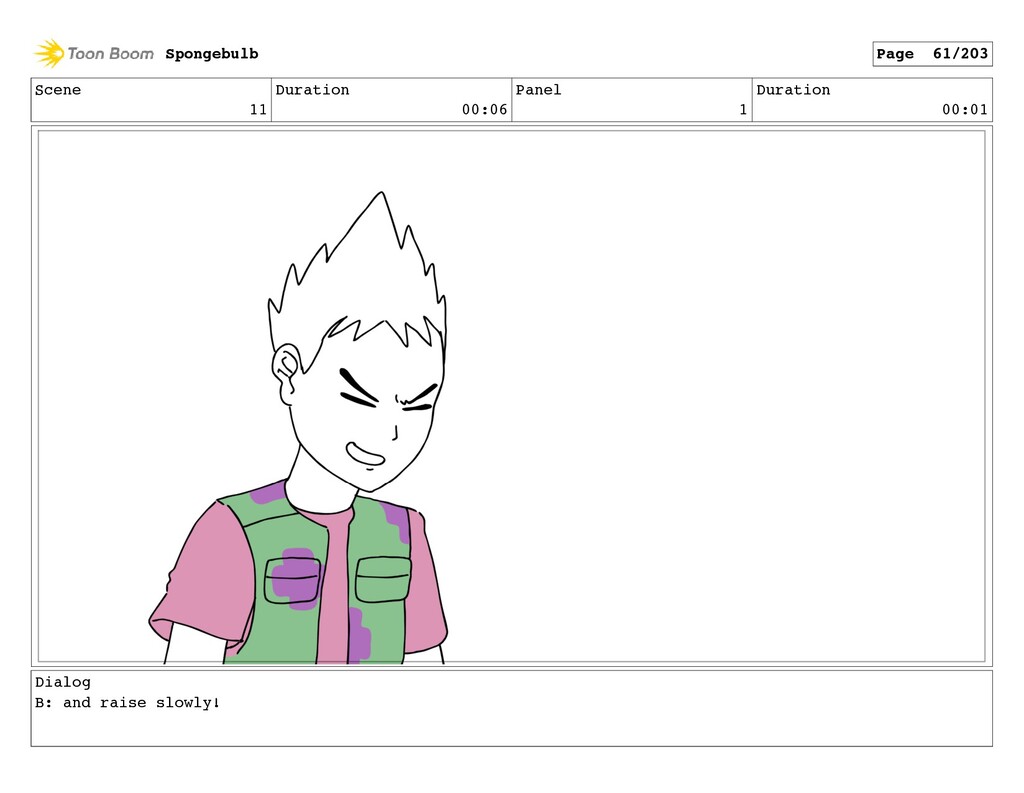Image resolution: width=1024 pixels, height=793 pixels.
Task: Click the Dialog label text
Action: pyautogui.click(x=63, y=682)
